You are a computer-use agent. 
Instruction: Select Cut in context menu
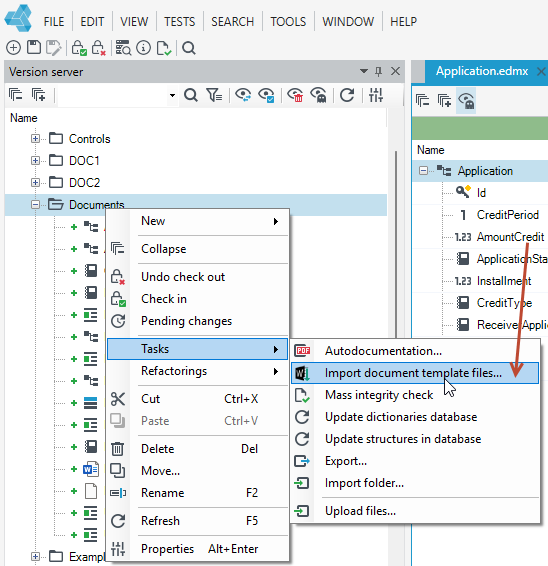click(197, 399)
